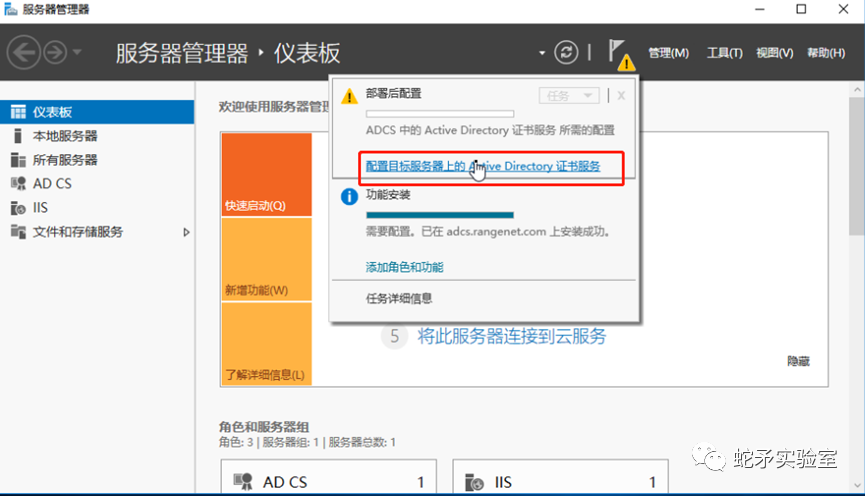Select 本地服务器 in the sidebar
Viewport: 865px width, 496px height.
click(97, 136)
